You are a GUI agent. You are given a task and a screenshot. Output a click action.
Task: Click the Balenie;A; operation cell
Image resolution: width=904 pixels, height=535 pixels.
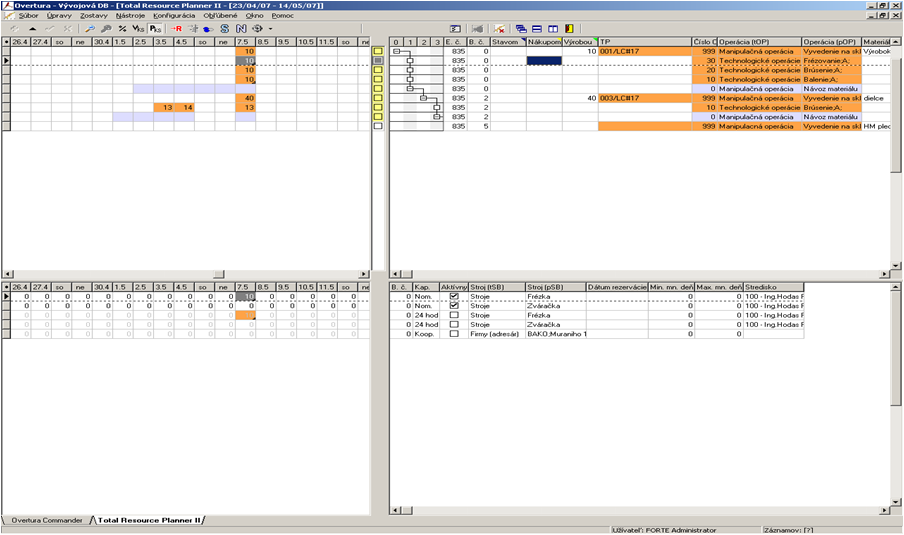click(x=831, y=80)
